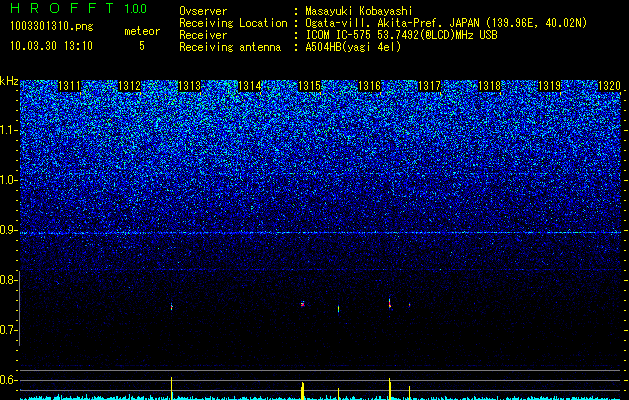Click the meteor echo between 1315 and 1316
This screenshot has height=400, width=629.
pos(339,309)
